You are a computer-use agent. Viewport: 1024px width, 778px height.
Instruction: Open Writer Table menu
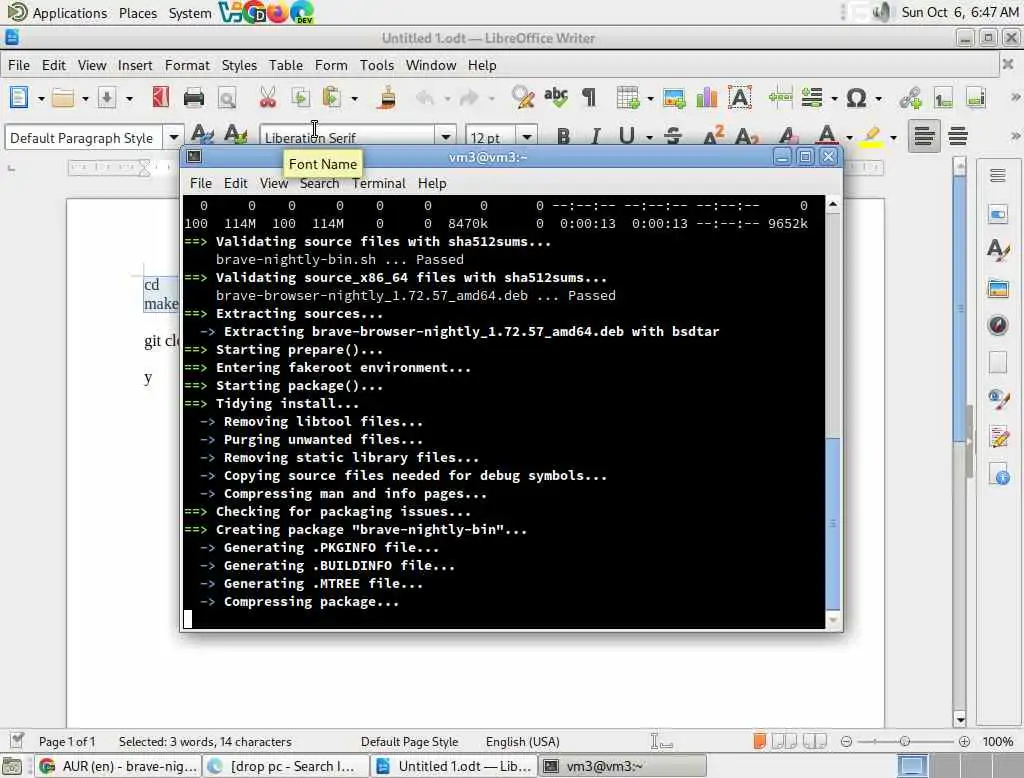point(285,65)
